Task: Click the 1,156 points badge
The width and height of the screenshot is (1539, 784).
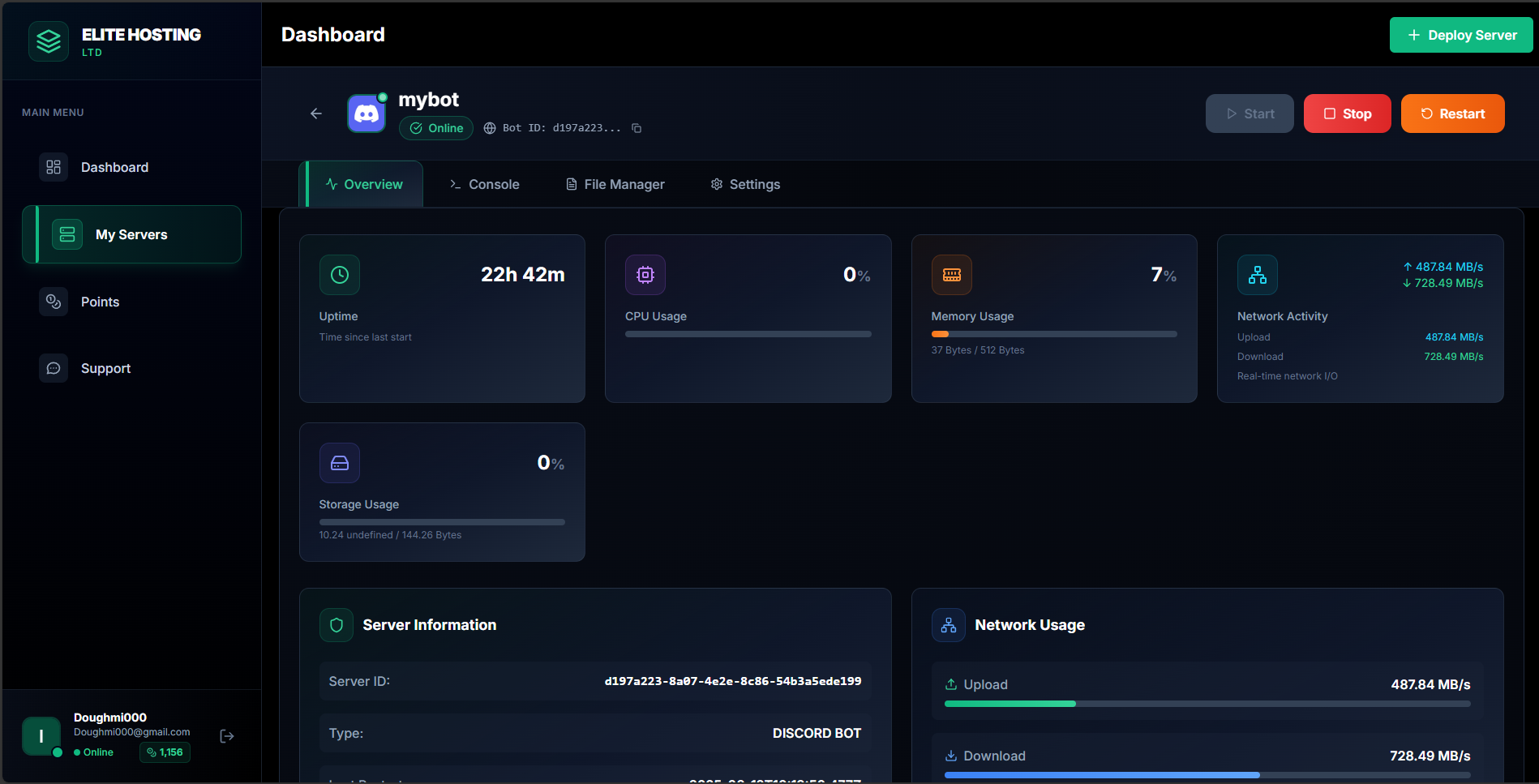Action: pos(165,752)
